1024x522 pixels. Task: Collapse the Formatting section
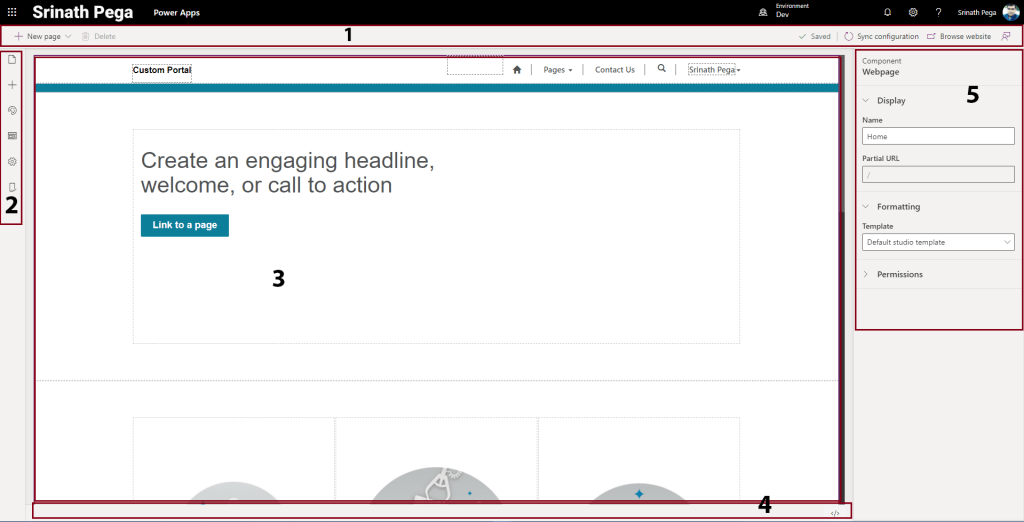897,207
